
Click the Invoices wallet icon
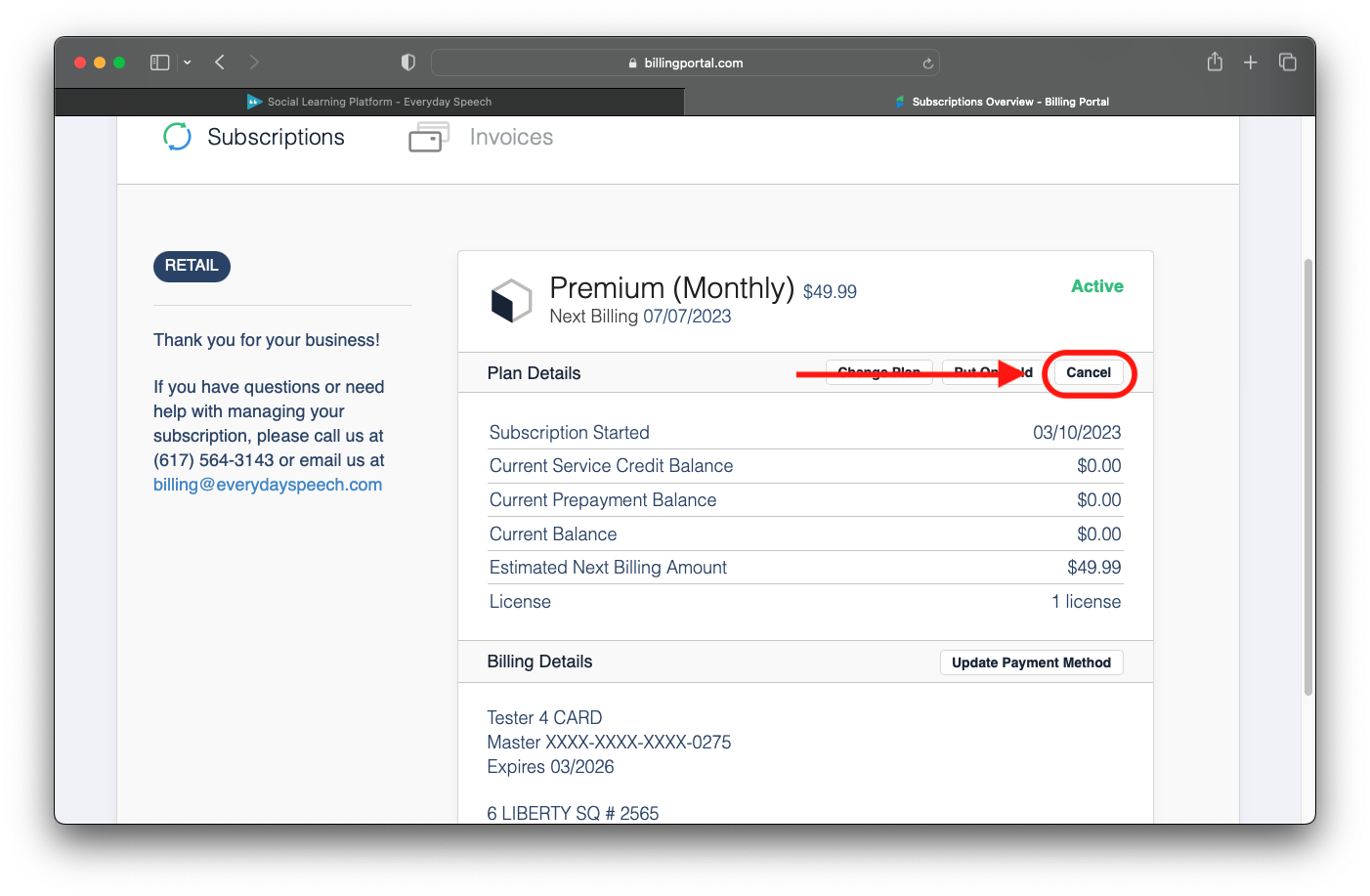[x=427, y=137]
